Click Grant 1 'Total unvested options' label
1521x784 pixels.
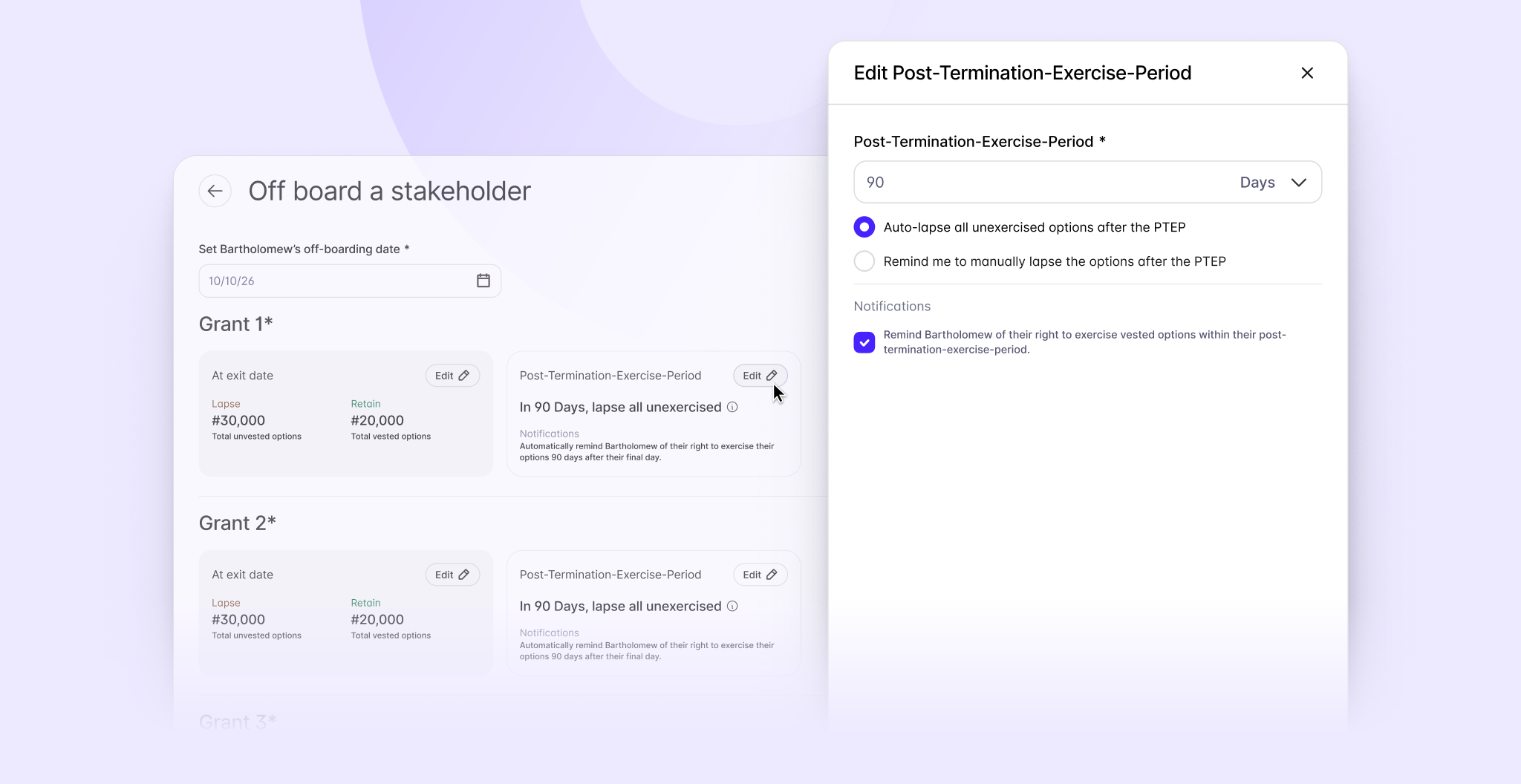coord(257,437)
